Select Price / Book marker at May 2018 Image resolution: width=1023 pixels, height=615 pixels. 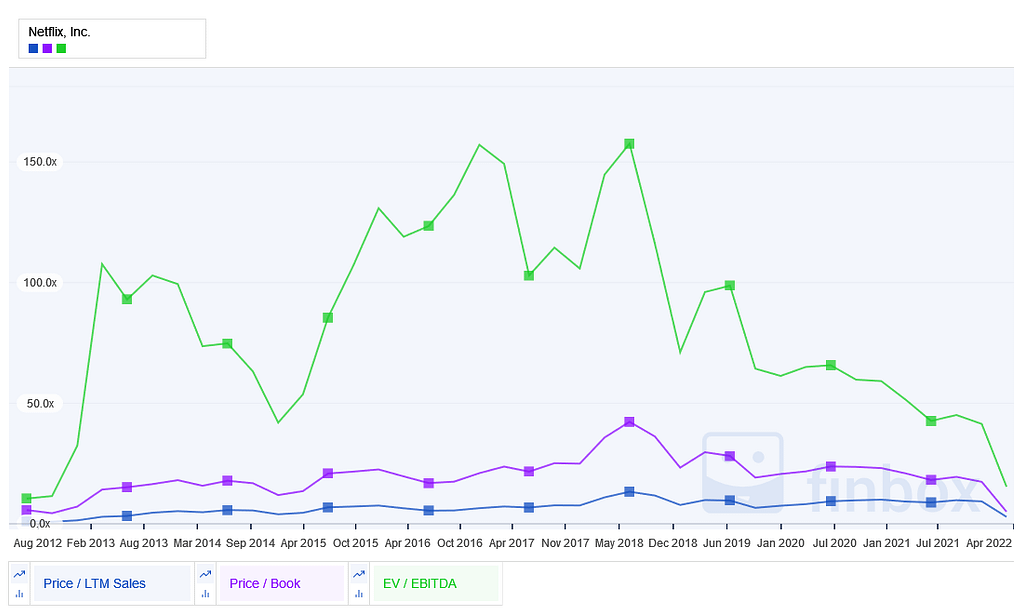(x=629, y=422)
